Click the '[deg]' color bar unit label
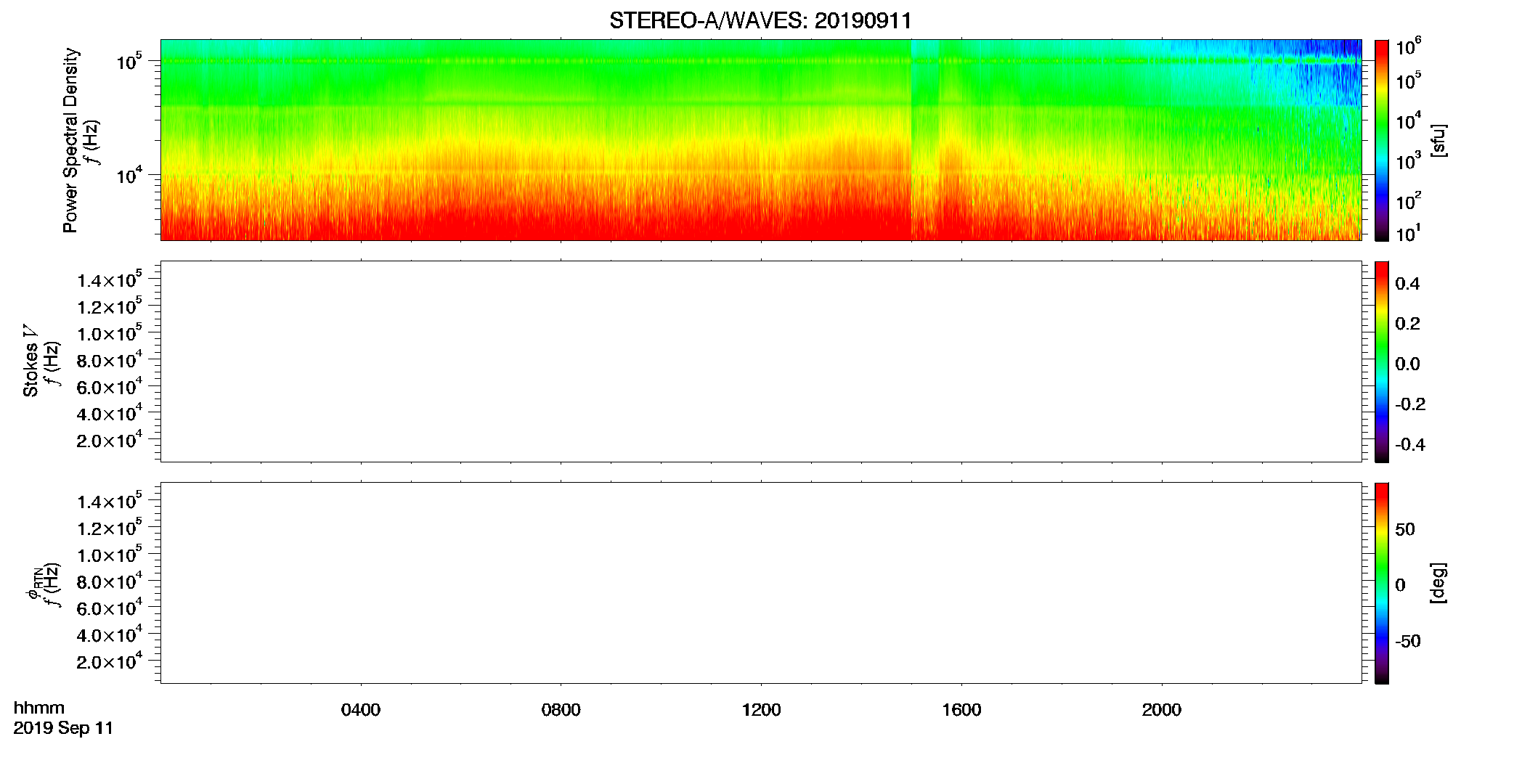The height and width of the screenshot is (784, 1522). (x=1438, y=583)
